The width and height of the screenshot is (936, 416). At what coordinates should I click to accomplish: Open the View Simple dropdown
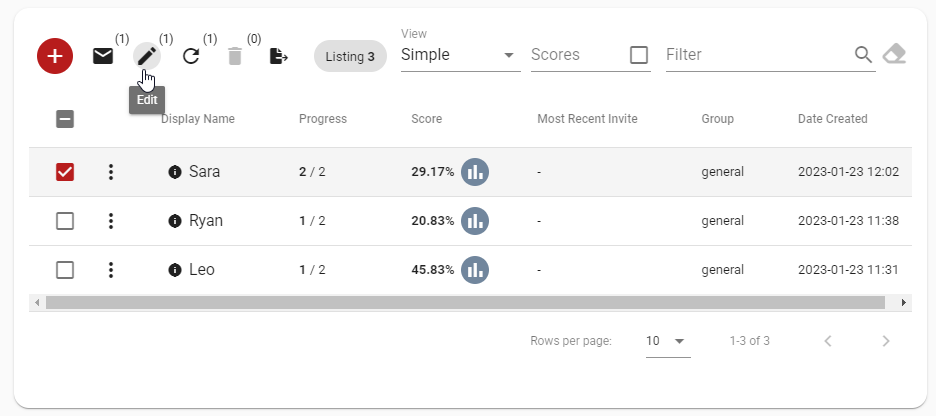pyautogui.click(x=460, y=55)
